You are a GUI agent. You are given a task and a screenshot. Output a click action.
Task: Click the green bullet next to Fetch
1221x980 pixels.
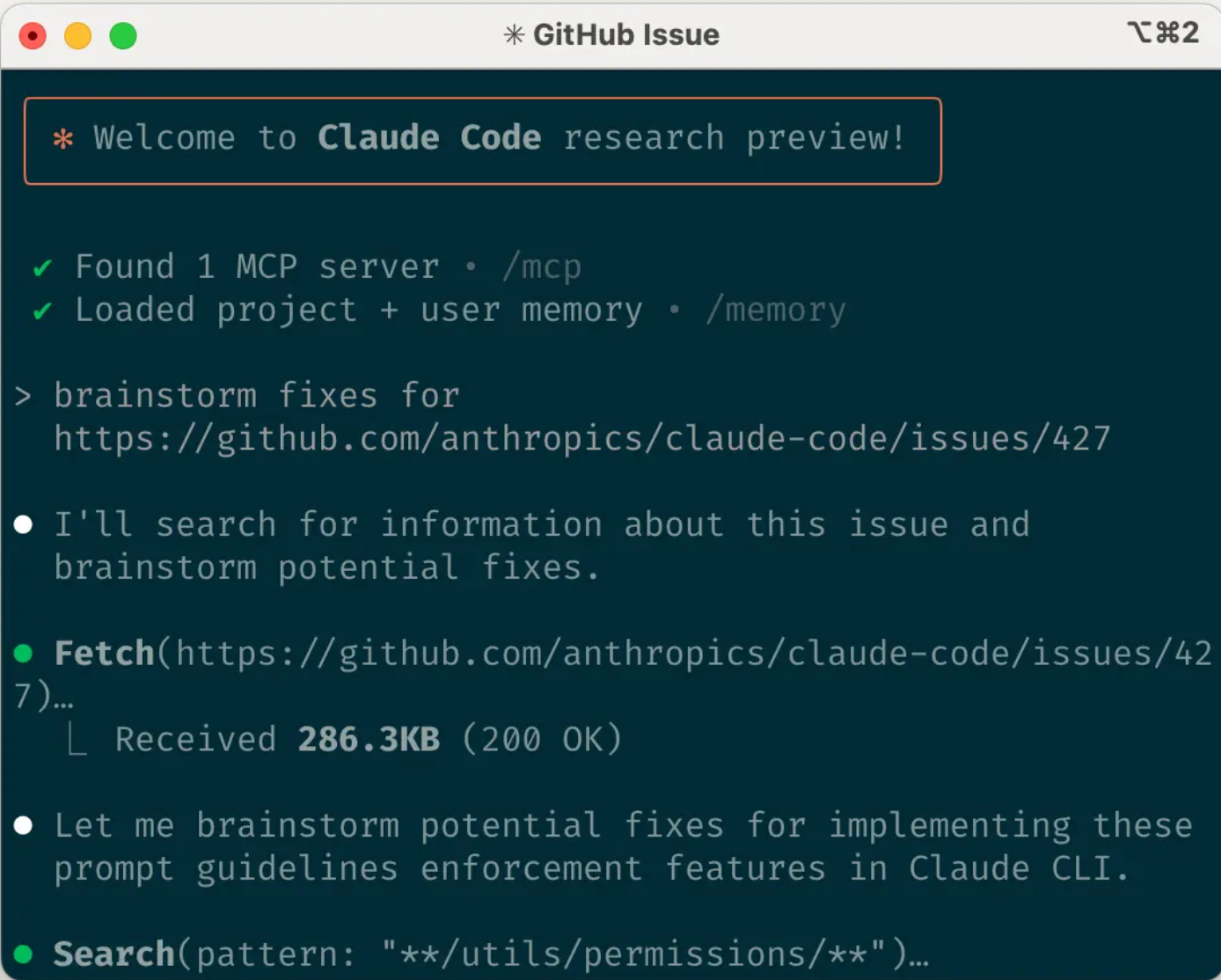24,654
